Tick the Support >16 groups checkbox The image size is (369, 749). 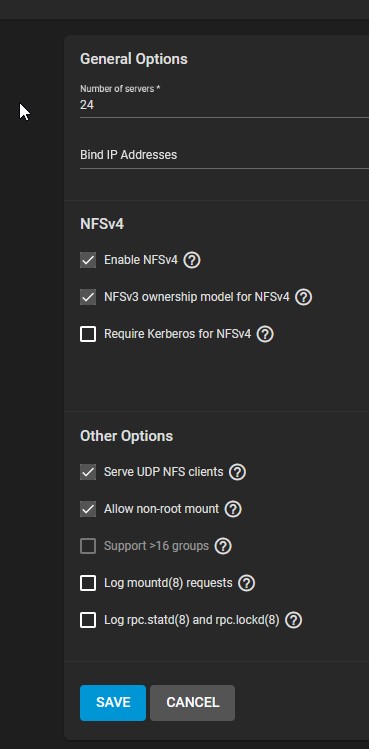[x=88, y=546]
